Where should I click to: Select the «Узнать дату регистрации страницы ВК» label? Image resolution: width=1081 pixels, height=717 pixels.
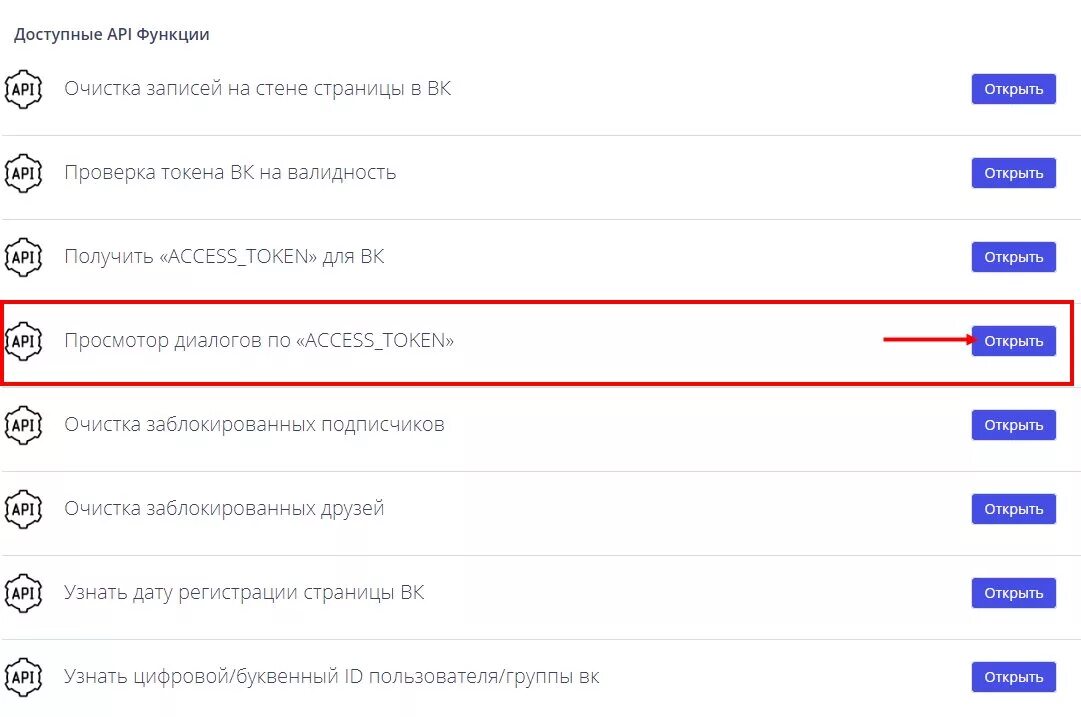244,593
